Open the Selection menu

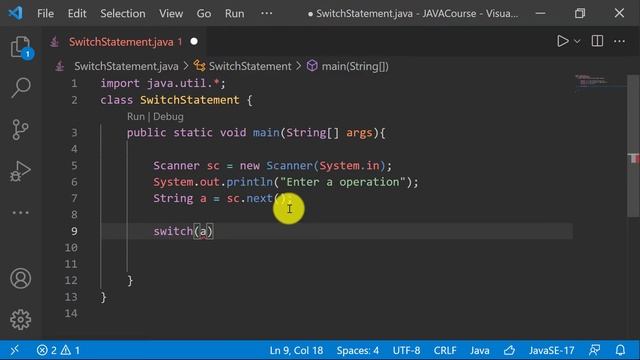click(x=122, y=13)
